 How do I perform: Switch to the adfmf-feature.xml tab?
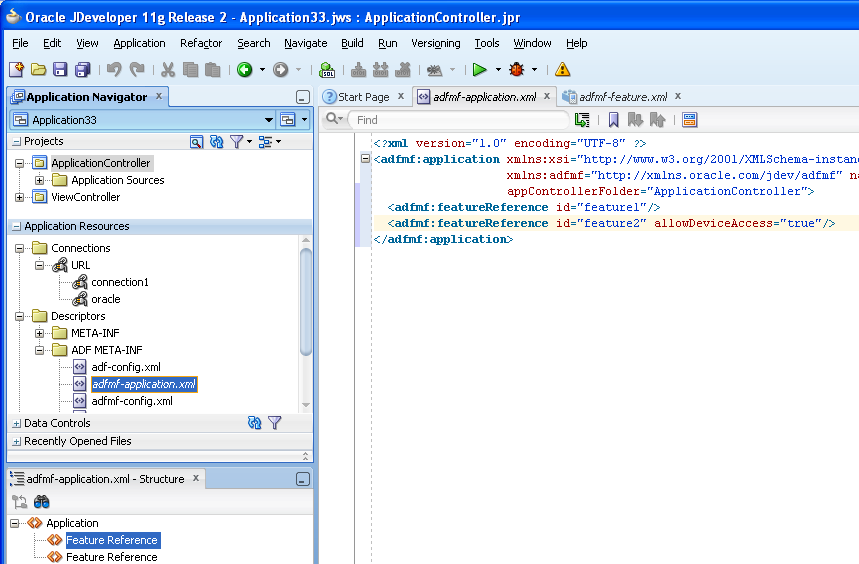(x=623, y=97)
